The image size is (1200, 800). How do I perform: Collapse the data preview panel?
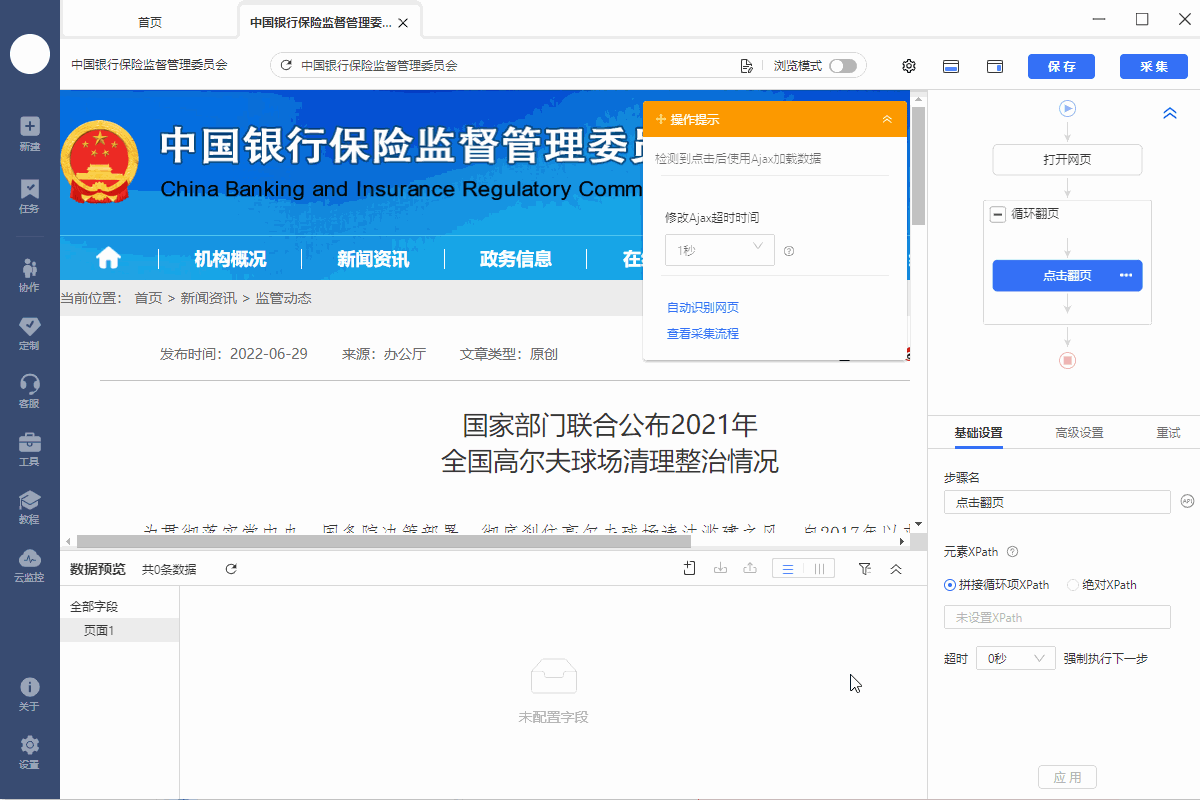pos(896,569)
